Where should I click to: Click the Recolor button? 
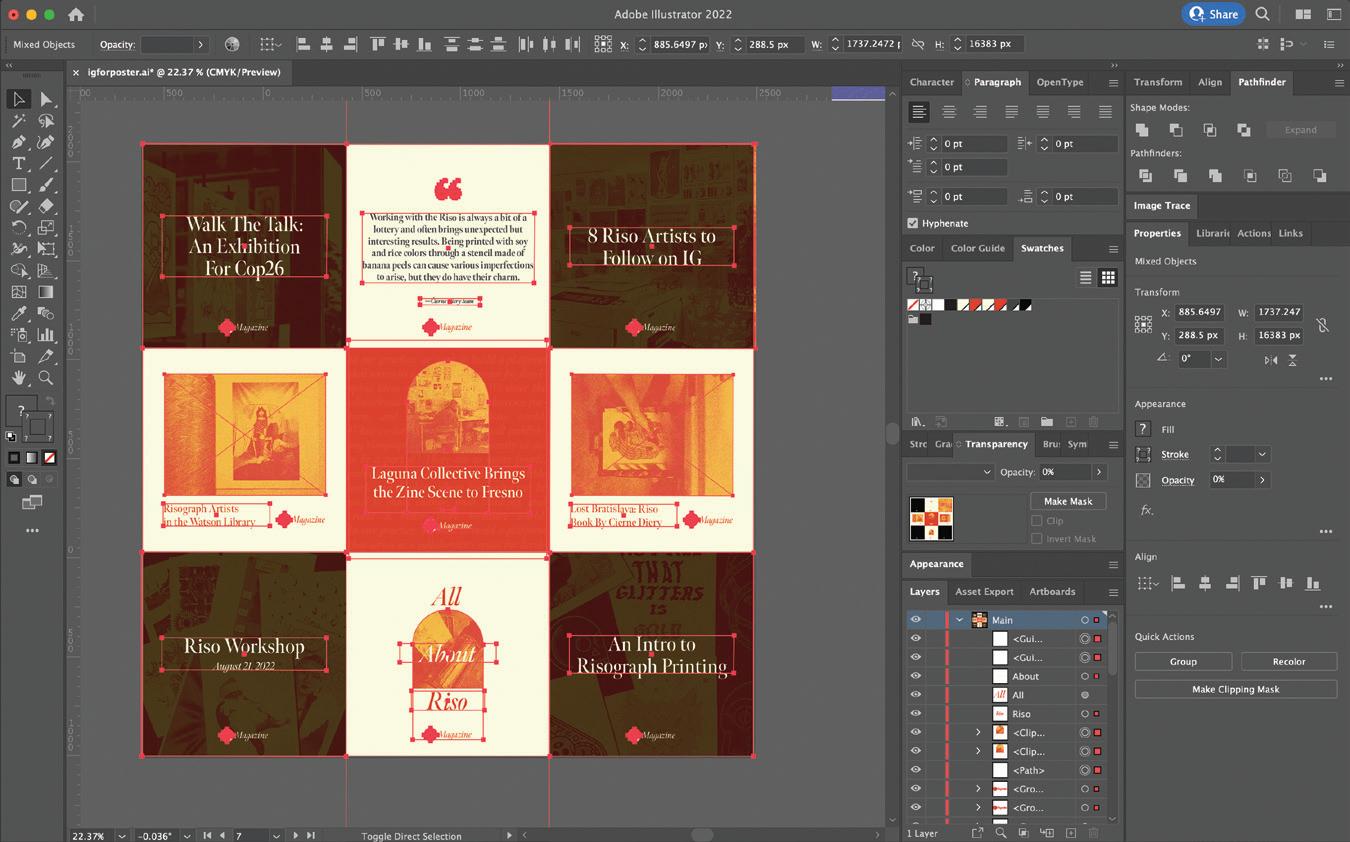point(1289,661)
